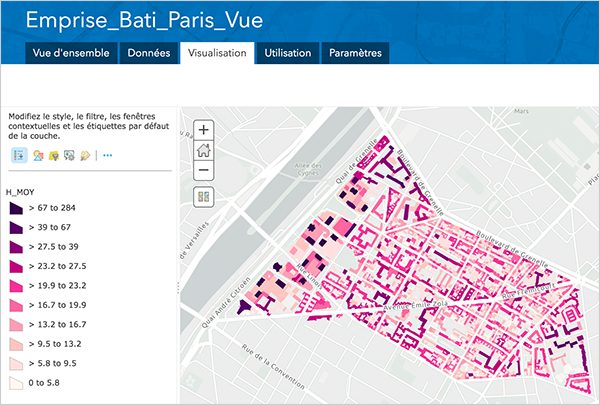Open the Configure Pop-up icon
600x405 pixels.
pos(69,155)
